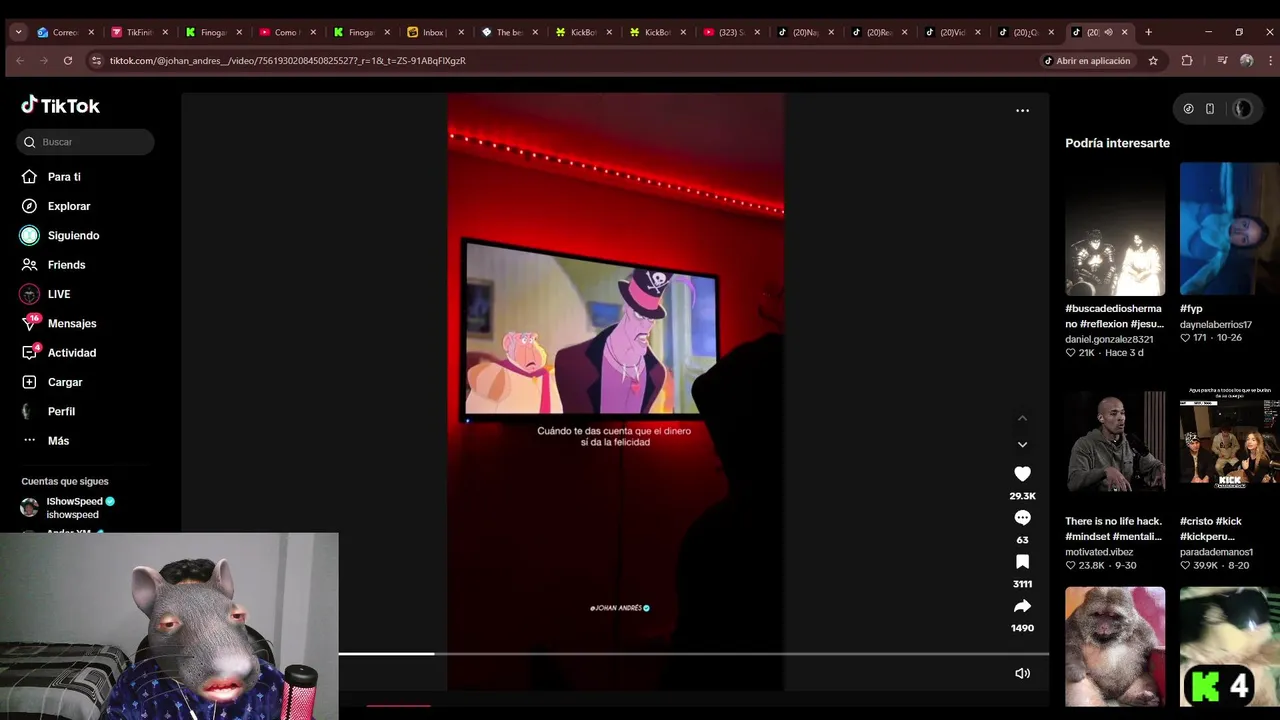Open the paradademanos1 username link
Image resolution: width=1280 pixels, height=720 pixels.
[1216, 552]
